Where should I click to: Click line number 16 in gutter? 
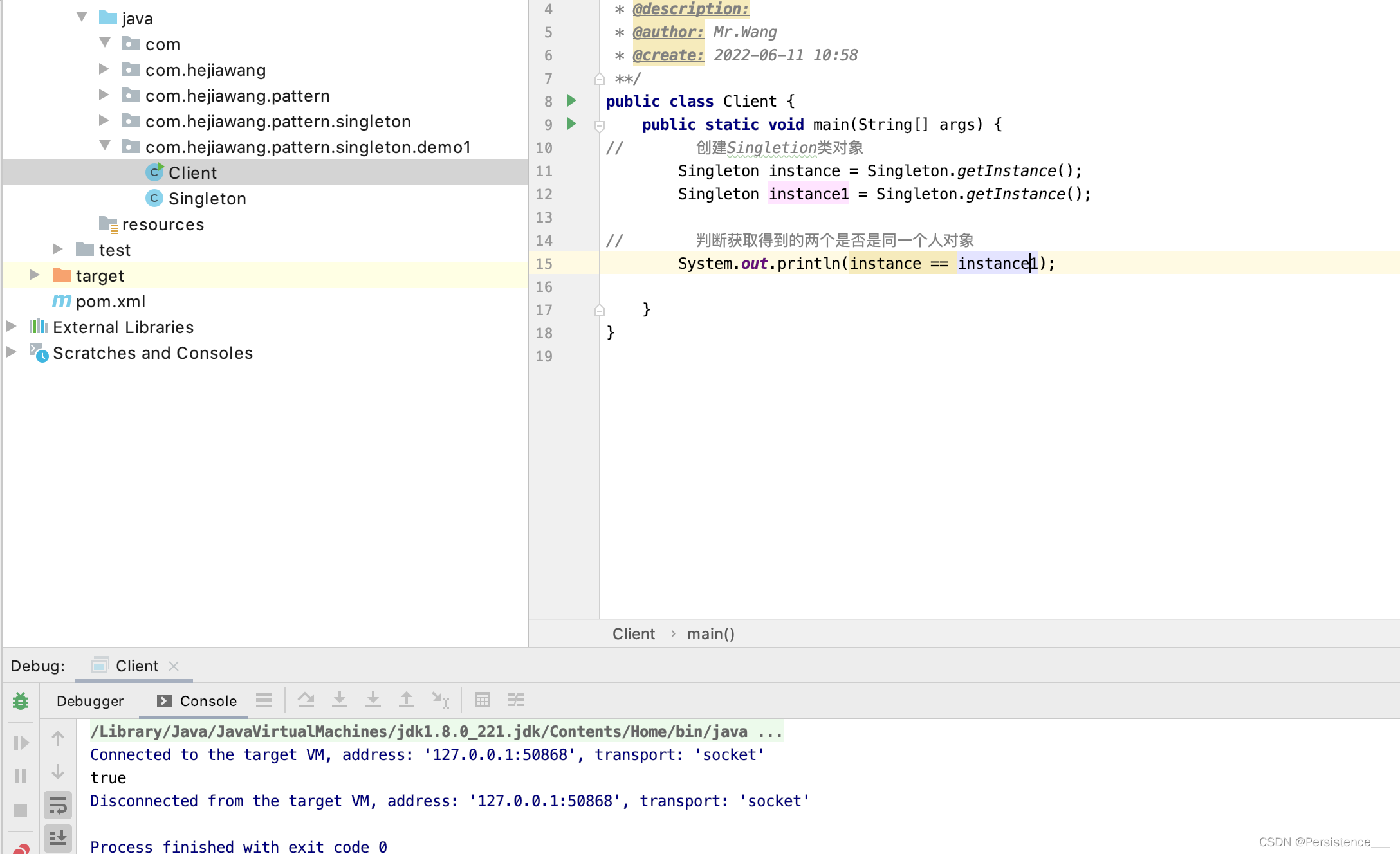tap(544, 287)
